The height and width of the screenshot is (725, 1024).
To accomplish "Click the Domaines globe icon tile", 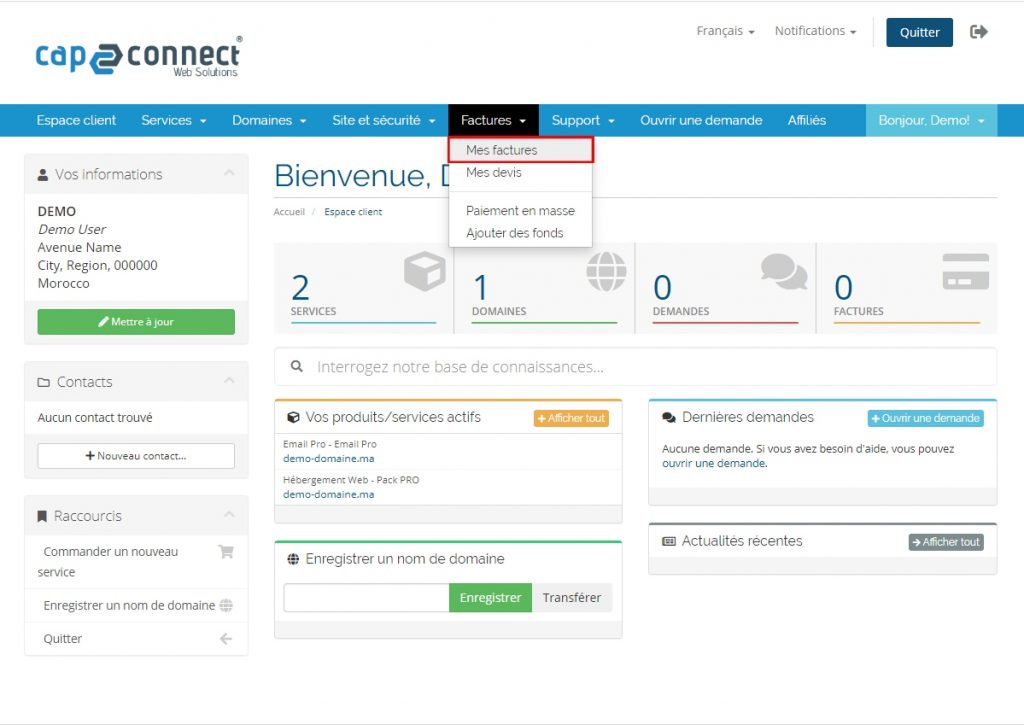I will [606, 272].
